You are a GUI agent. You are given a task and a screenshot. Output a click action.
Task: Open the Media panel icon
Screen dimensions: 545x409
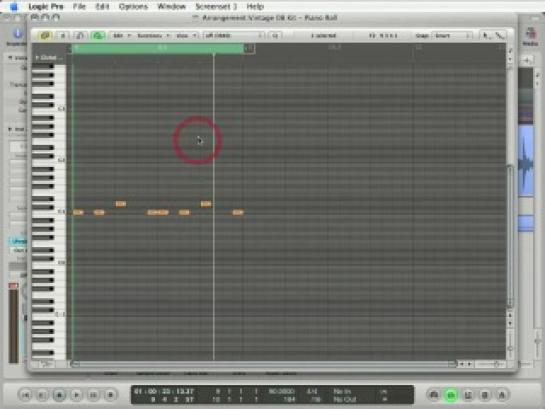530,37
